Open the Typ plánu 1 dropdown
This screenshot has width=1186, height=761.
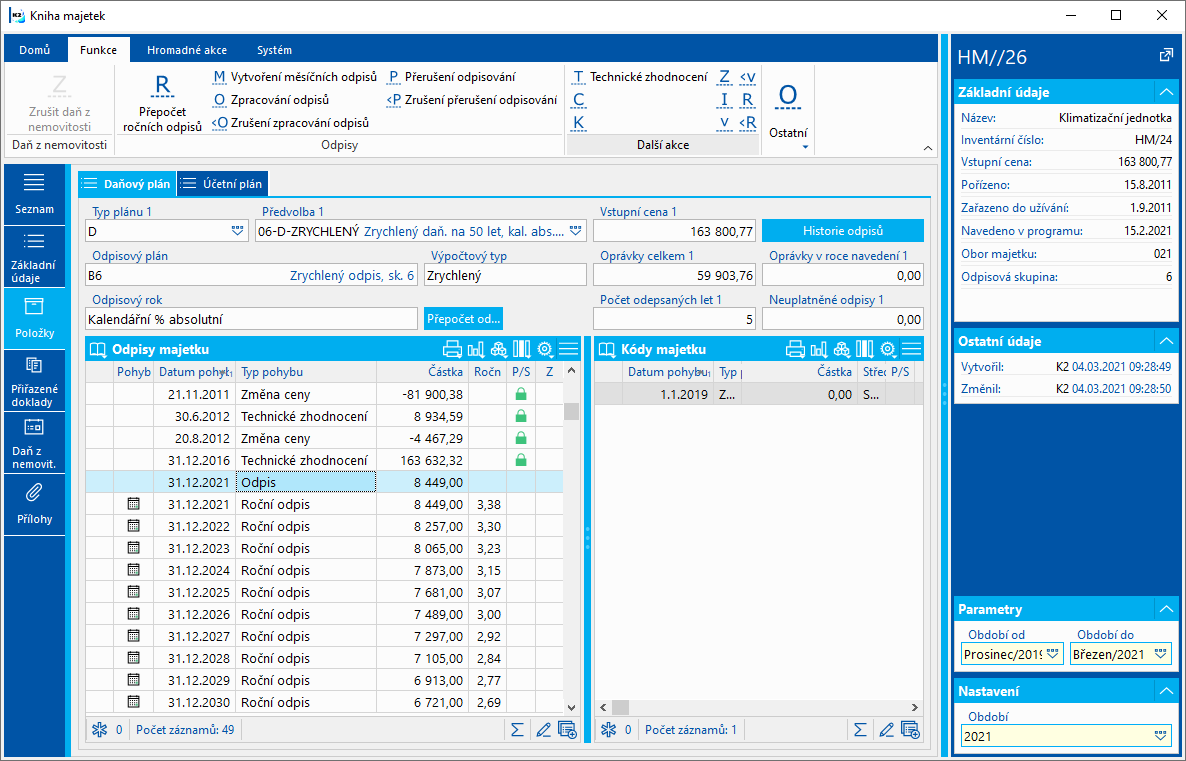point(238,231)
